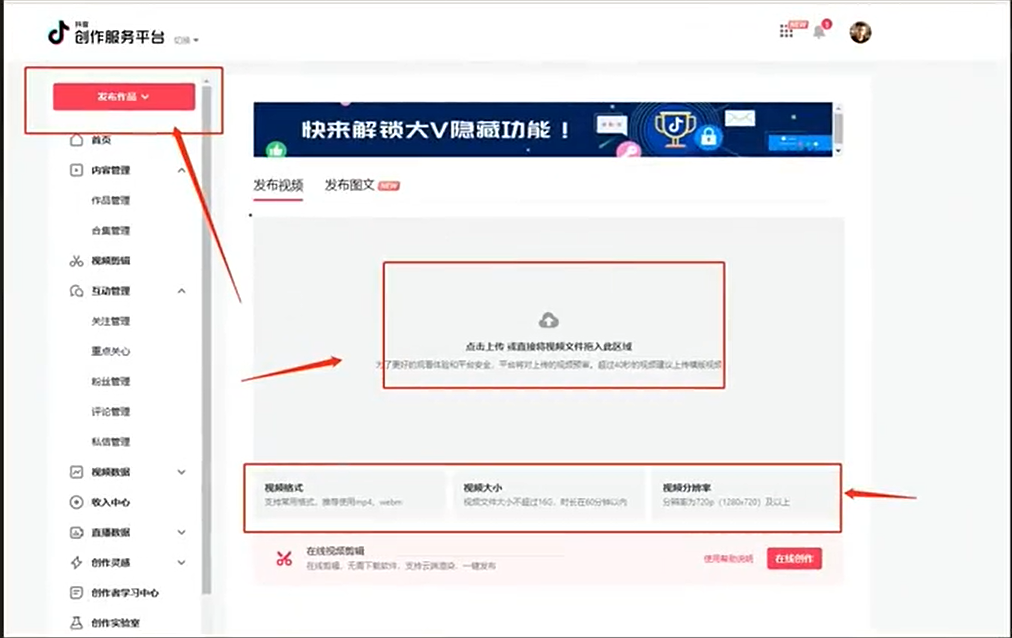Viewport: 1012px width, 638px height.
Task: Open 作品管理 in the sidebar
Action: 110,201
